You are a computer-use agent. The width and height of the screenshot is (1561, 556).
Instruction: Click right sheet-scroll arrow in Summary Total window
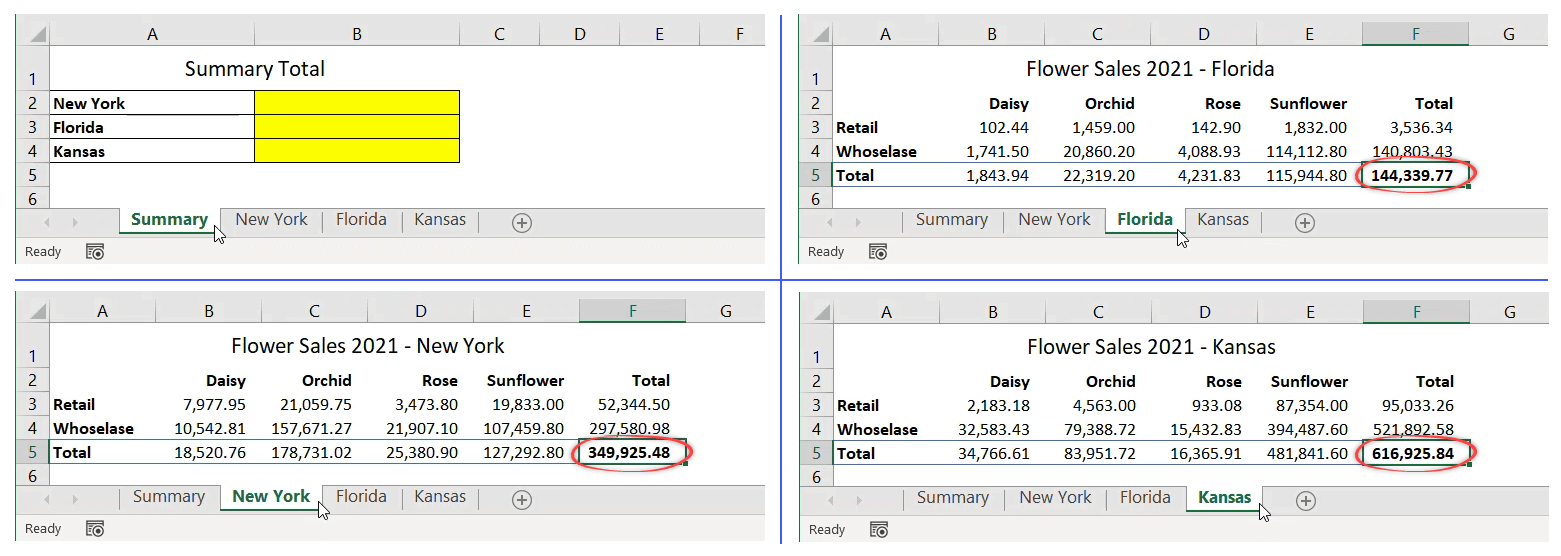point(75,222)
